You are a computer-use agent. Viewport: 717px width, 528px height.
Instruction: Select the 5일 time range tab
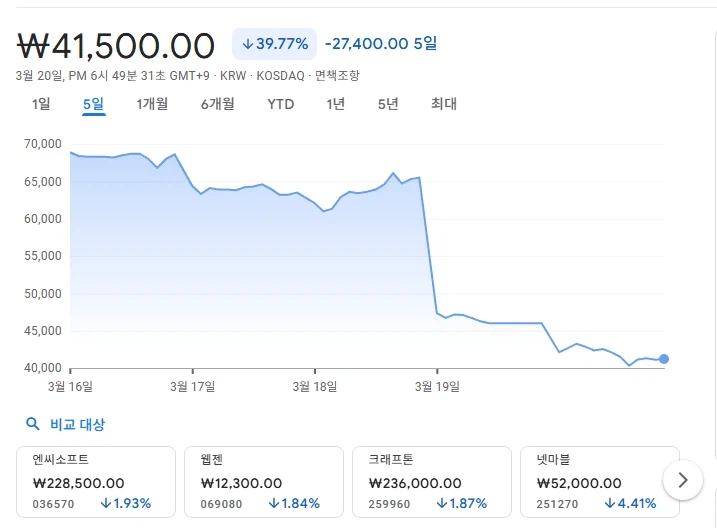point(94,104)
